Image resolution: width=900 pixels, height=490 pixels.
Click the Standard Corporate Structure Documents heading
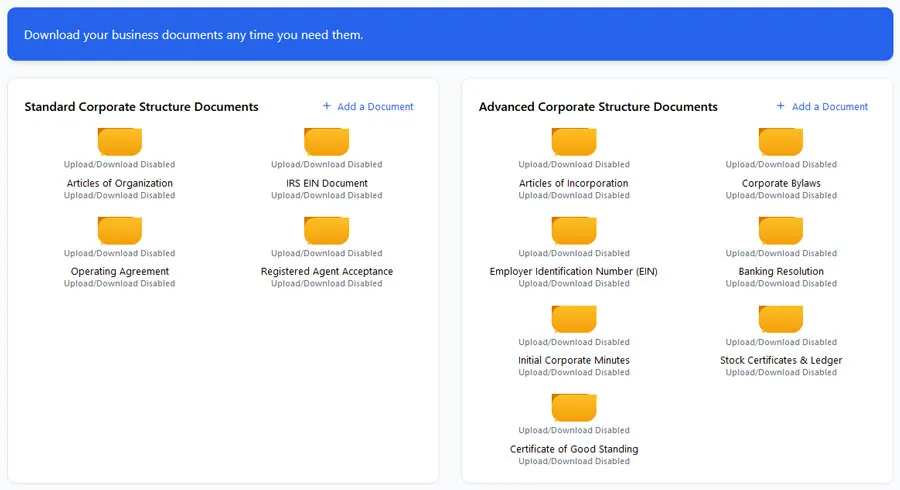click(x=141, y=107)
